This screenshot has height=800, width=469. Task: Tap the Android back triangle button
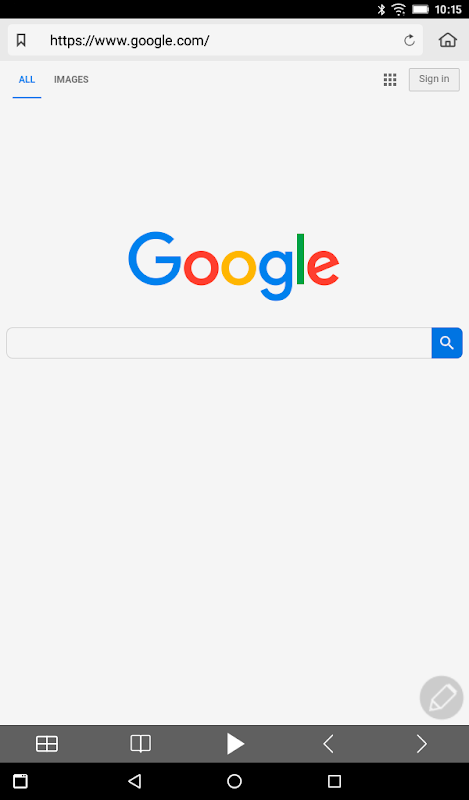pos(135,781)
